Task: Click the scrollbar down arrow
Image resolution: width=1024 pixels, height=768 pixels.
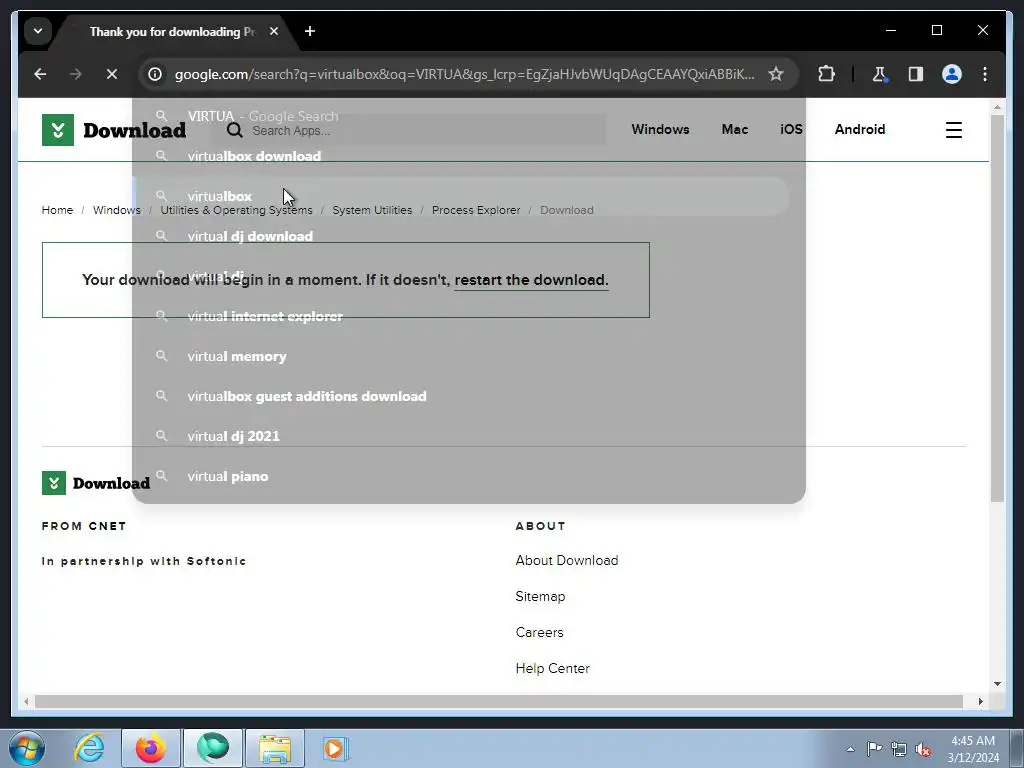Action: (997, 684)
